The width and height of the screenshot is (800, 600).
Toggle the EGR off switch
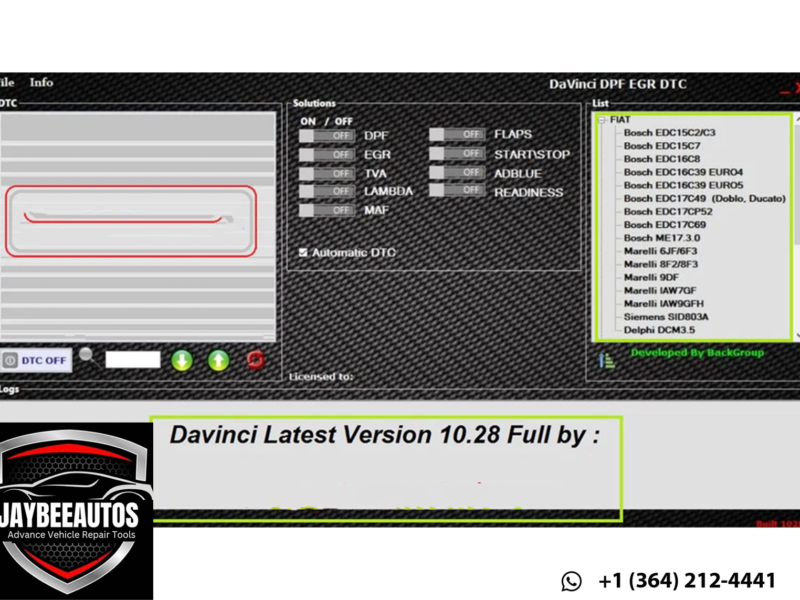(x=327, y=155)
